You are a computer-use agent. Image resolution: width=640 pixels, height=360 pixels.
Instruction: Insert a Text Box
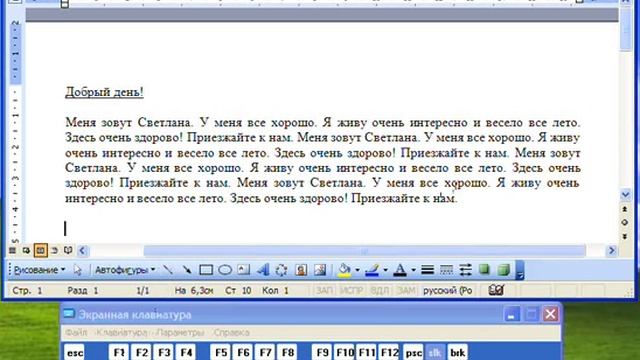[x=244, y=270]
